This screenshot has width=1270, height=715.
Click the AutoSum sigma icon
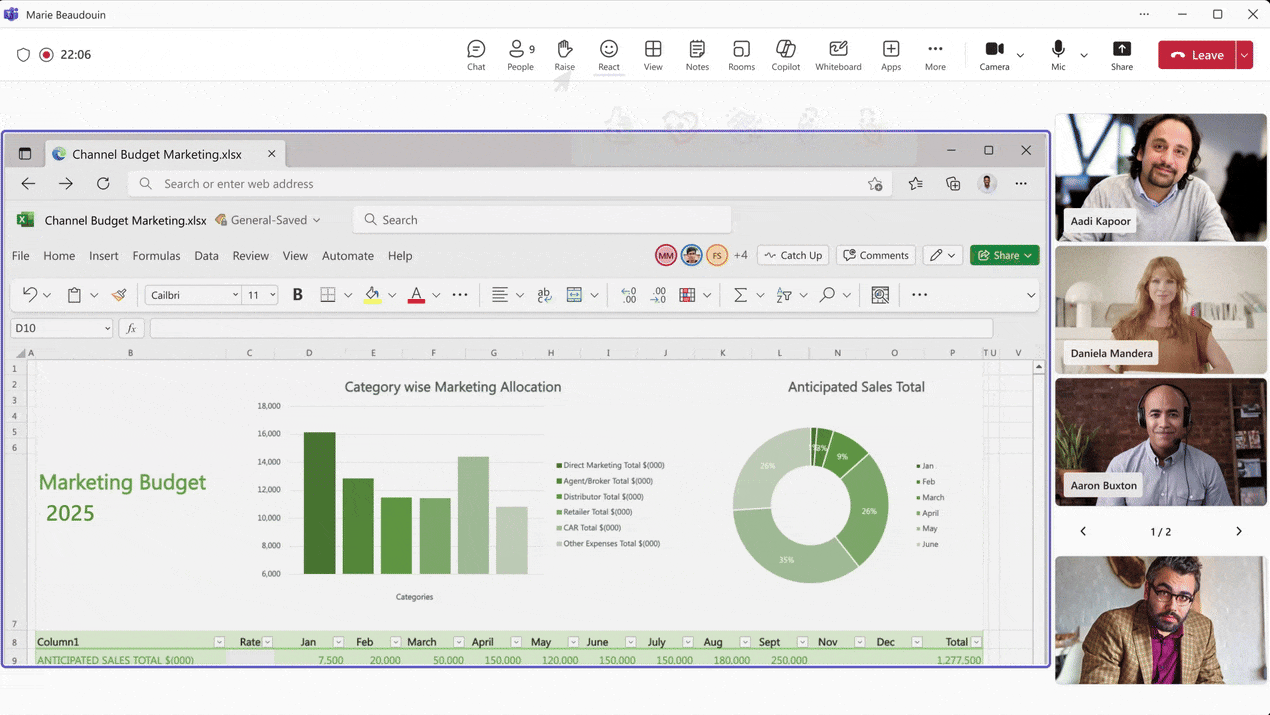[x=740, y=295]
